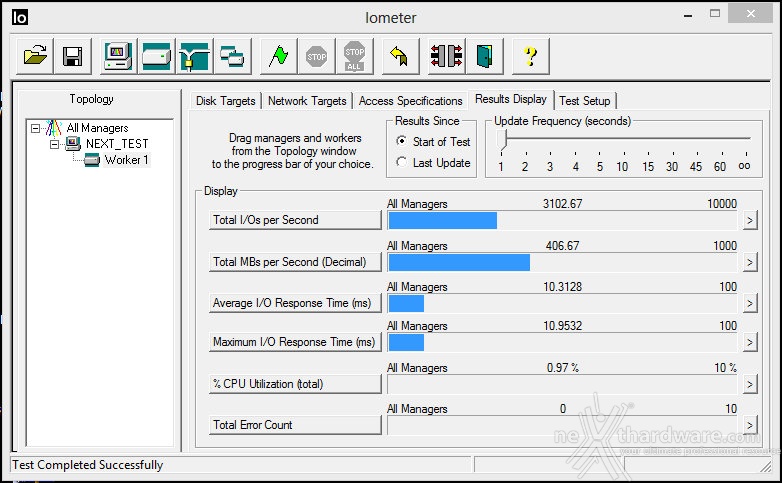Open help with question mark icon
Screen dimensions: 782x483
coord(531,55)
